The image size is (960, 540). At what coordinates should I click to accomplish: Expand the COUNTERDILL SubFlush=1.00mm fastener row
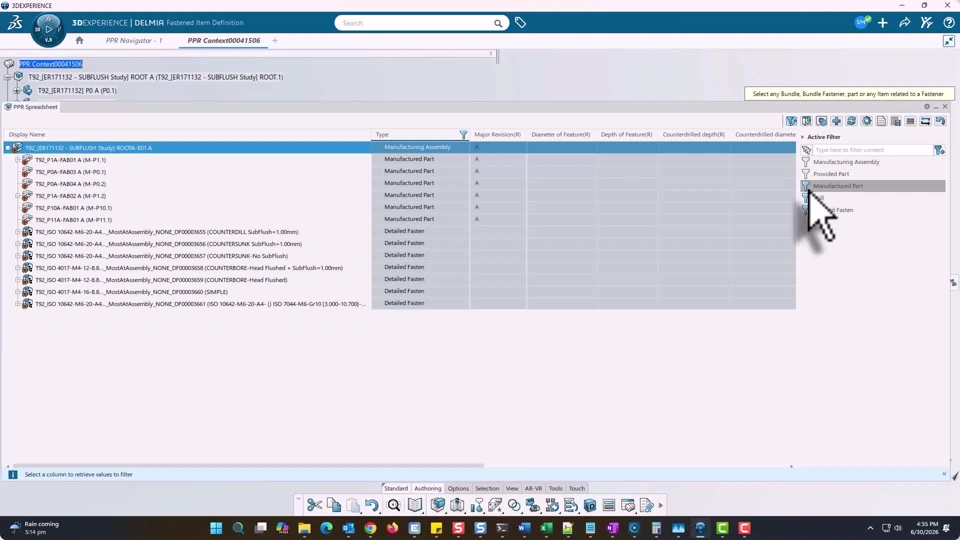click(18, 232)
